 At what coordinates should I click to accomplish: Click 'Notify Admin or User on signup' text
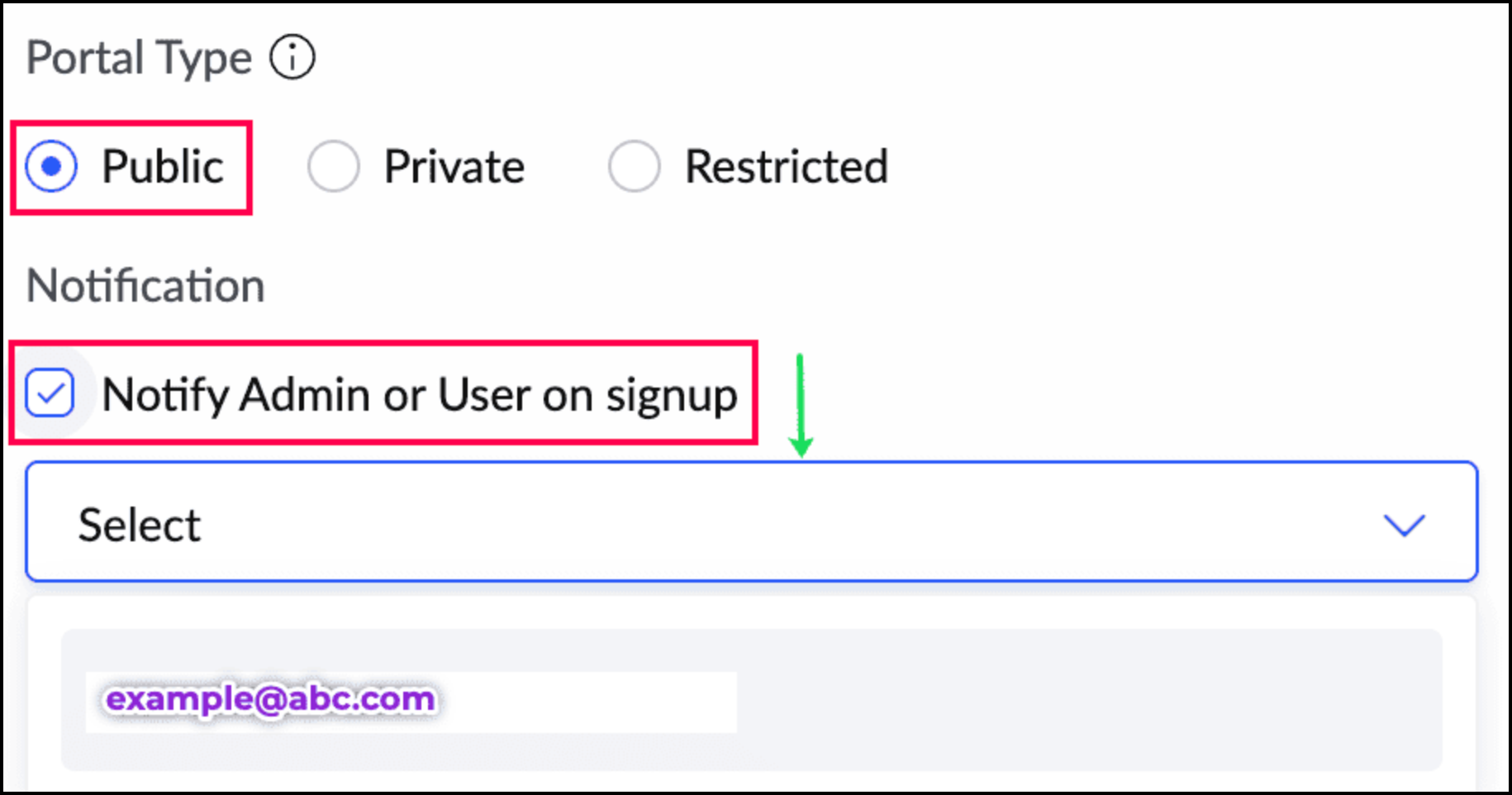coord(419,394)
